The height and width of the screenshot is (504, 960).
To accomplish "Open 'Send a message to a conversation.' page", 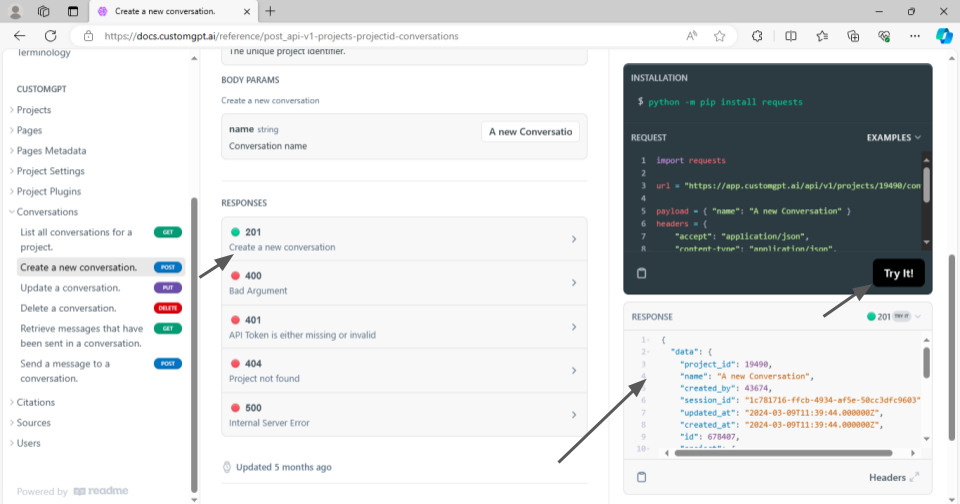I will (101, 371).
